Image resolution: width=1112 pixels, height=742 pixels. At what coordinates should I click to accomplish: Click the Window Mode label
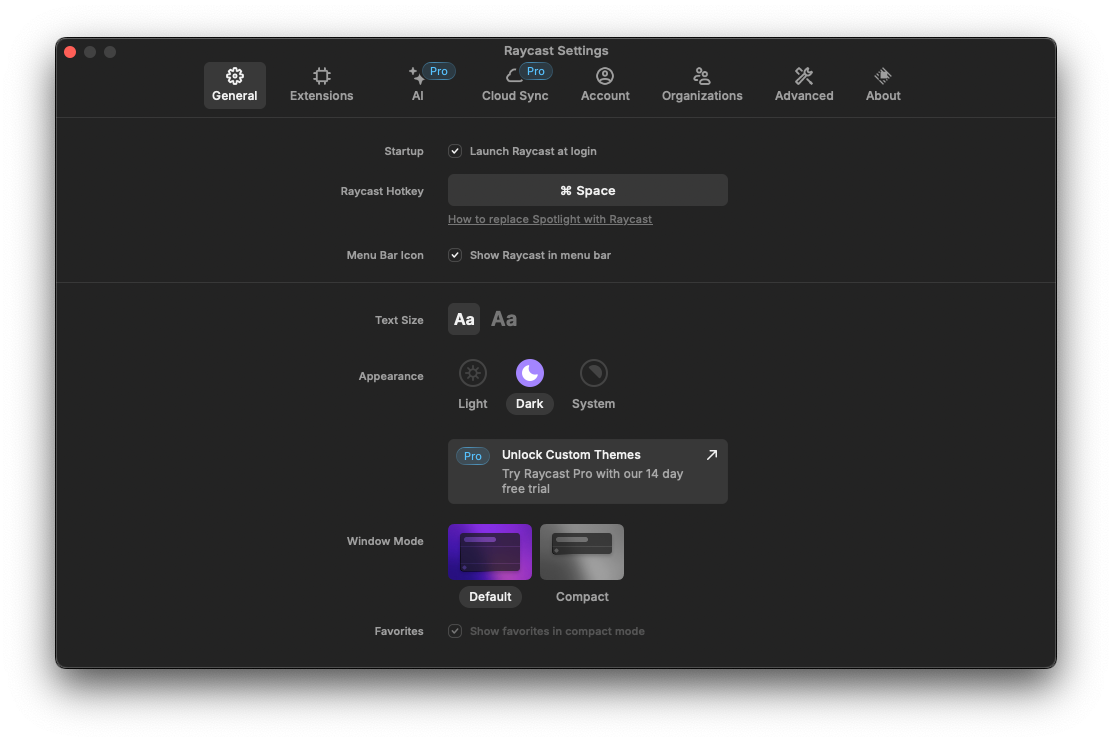point(384,541)
